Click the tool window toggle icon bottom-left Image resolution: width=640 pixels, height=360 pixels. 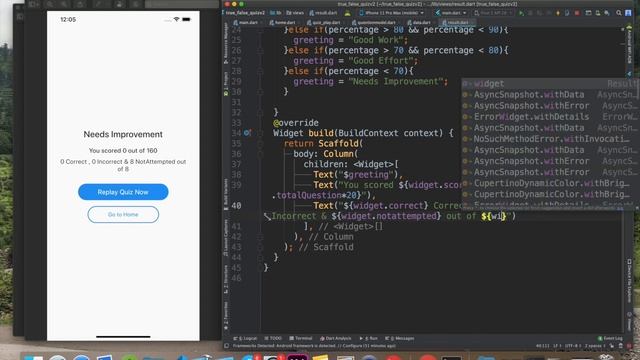click(x=226, y=346)
